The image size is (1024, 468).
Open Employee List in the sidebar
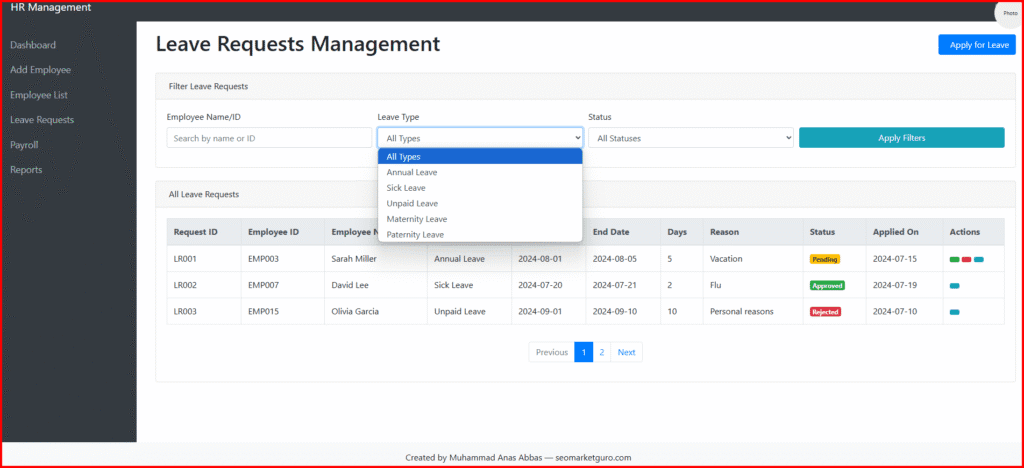click(39, 95)
